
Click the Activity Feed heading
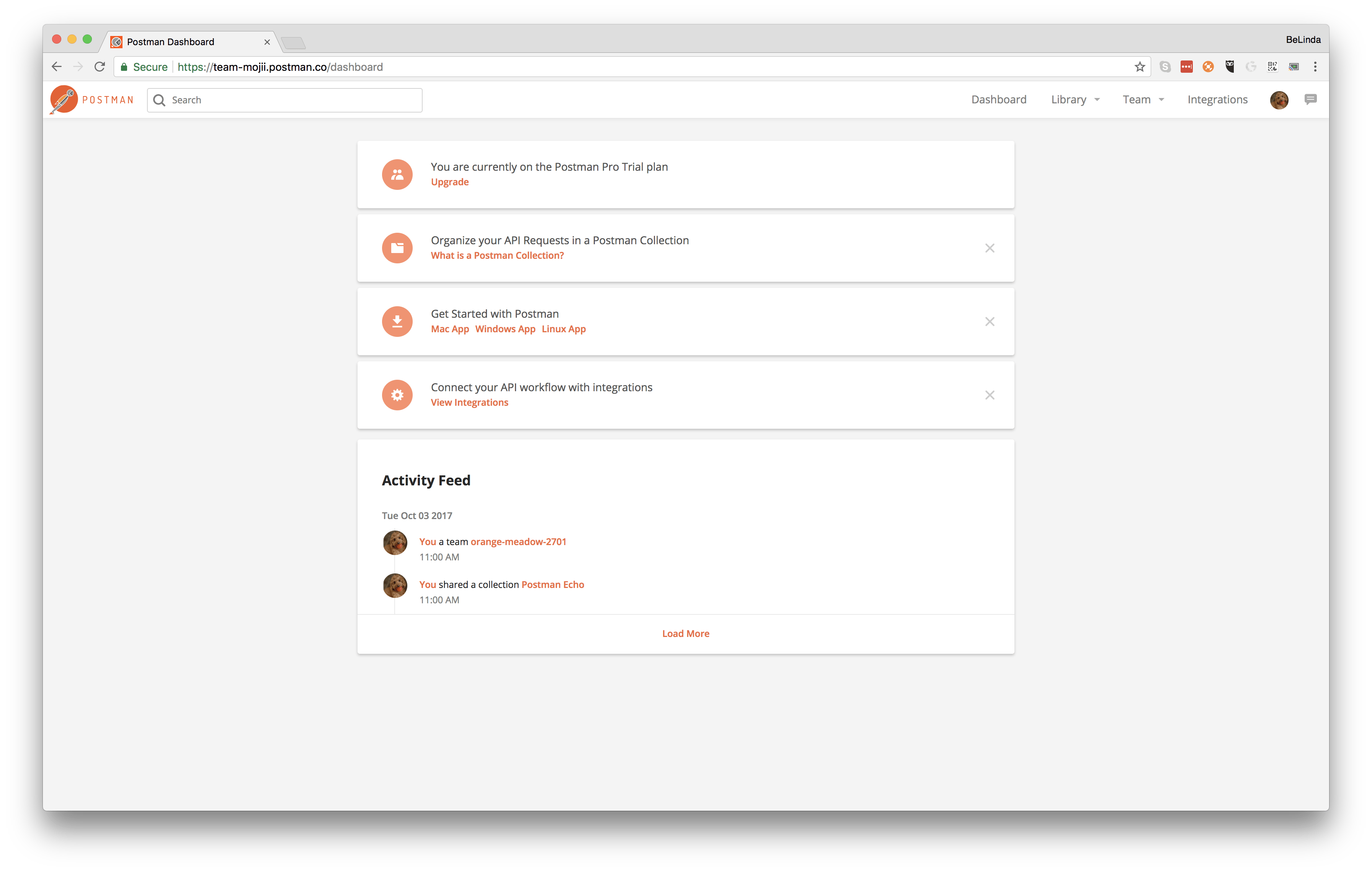coord(426,480)
